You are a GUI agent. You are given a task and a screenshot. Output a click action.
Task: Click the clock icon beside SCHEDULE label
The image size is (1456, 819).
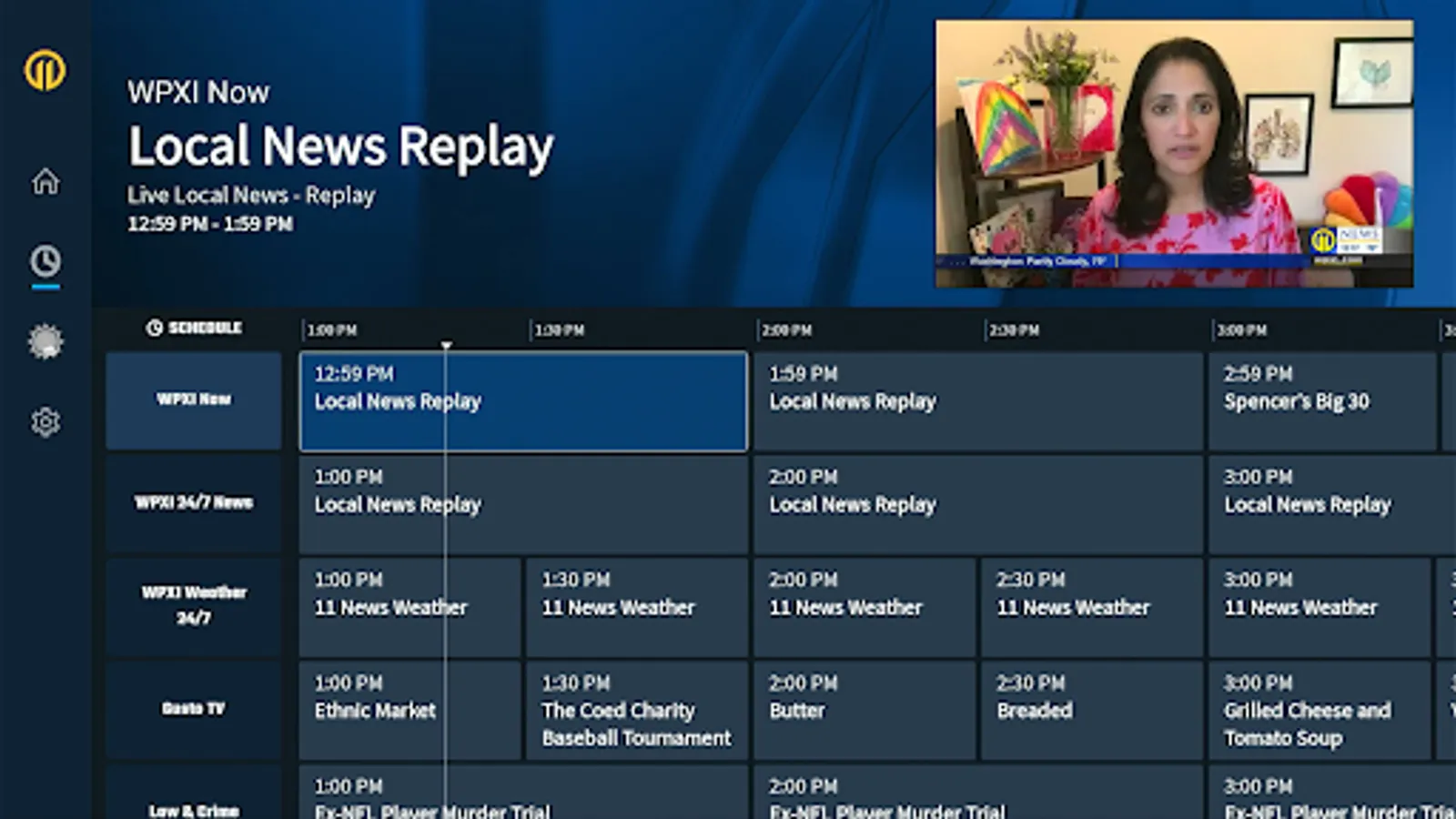click(155, 328)
